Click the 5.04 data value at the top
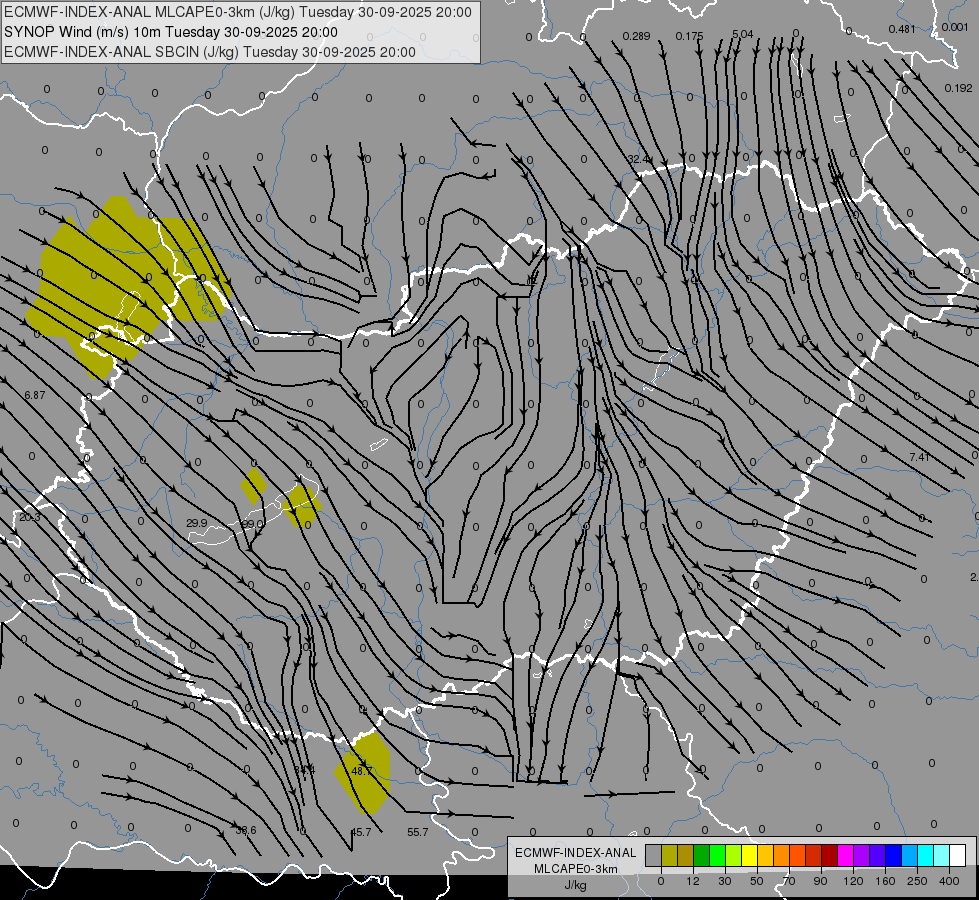This screenshot has width=979, height=900. coord(742,34)
